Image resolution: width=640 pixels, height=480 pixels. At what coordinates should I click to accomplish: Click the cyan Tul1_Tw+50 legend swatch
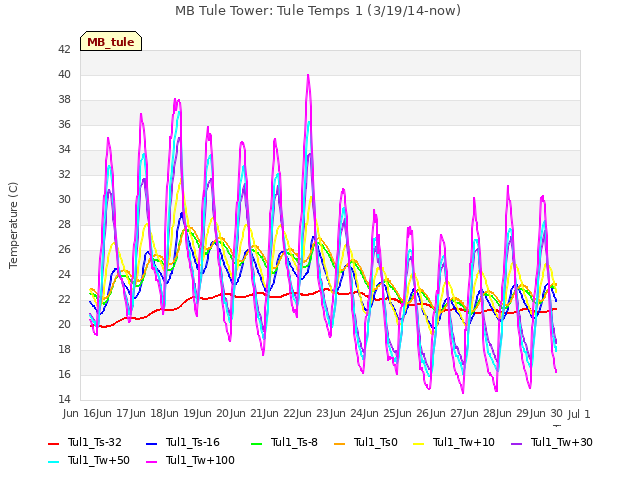[53, 461]
